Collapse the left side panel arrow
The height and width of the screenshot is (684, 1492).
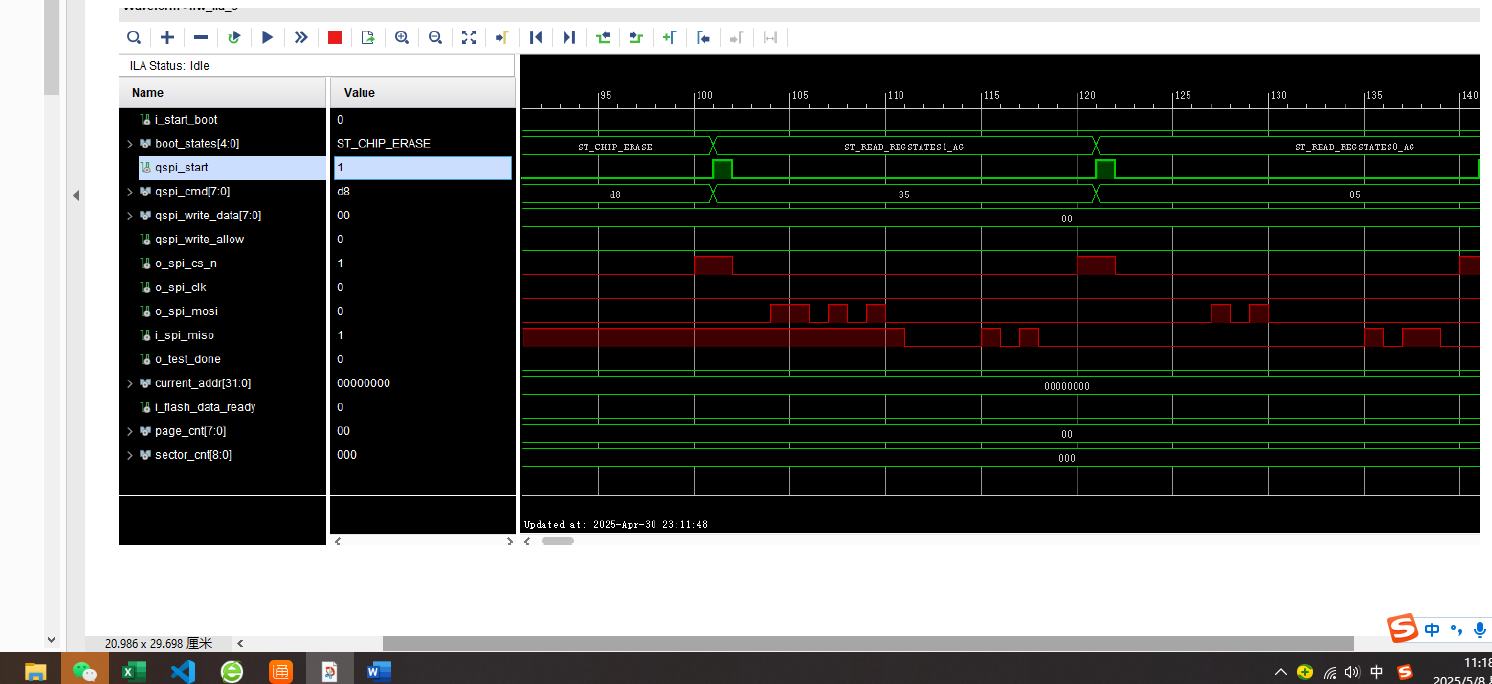[76, 195]
